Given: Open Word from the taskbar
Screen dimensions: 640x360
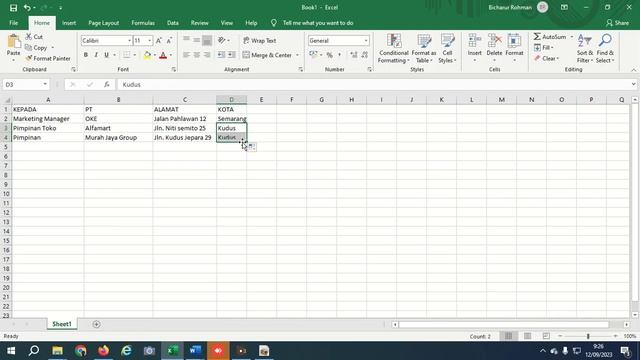Looking at the screenshot, I should tap(196, 351).
